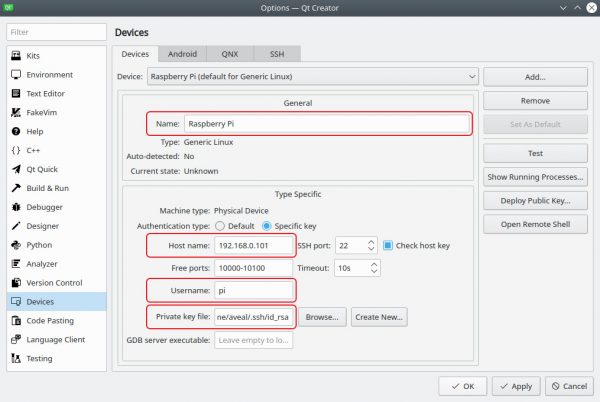Open the Analyzer icon
Screen dimensions: 600x402
[x=16, y=264]
